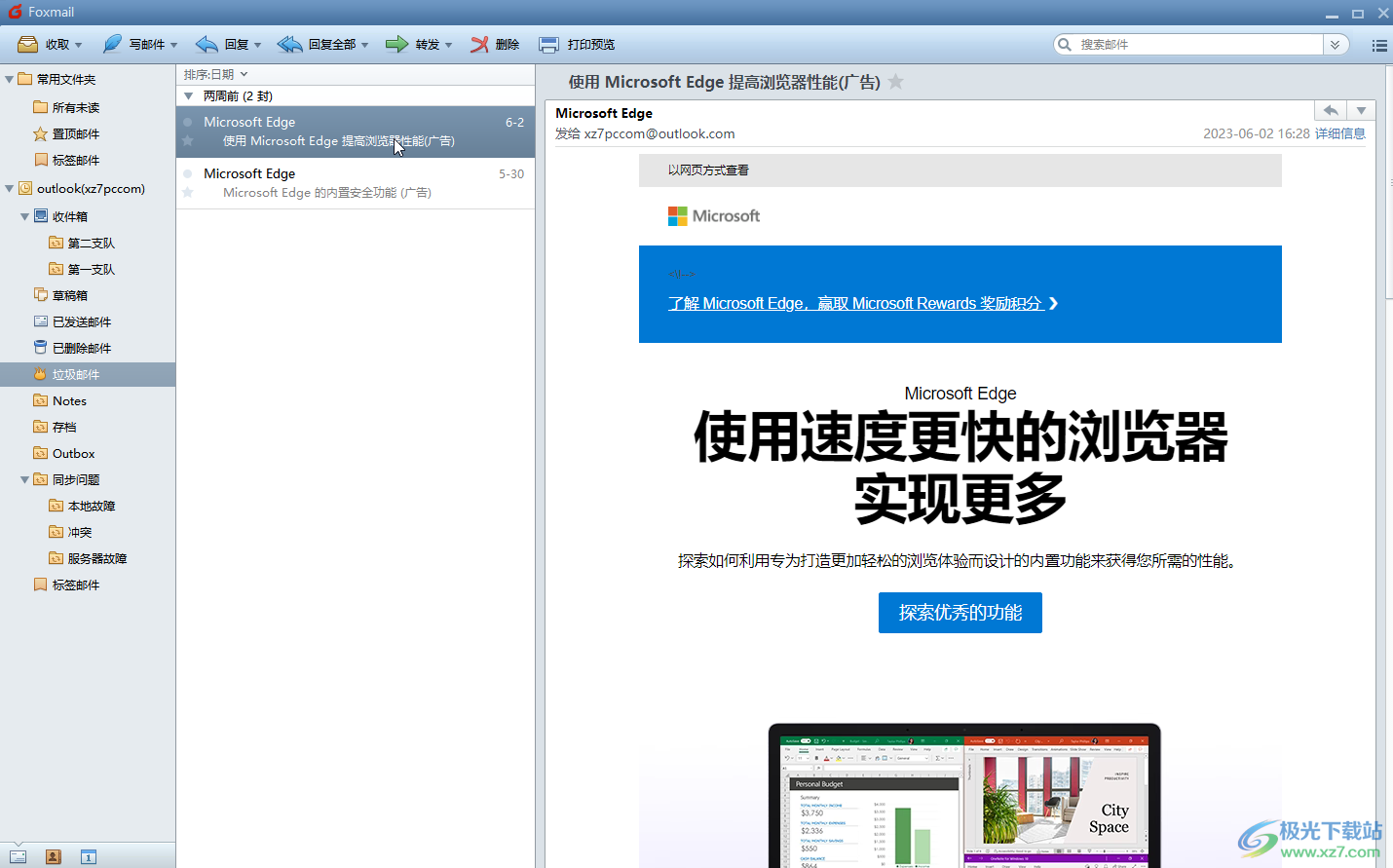The width and height of the screenshot is (1393, 868).
Task: Select the 所有未读 folder
Action: 76,107
